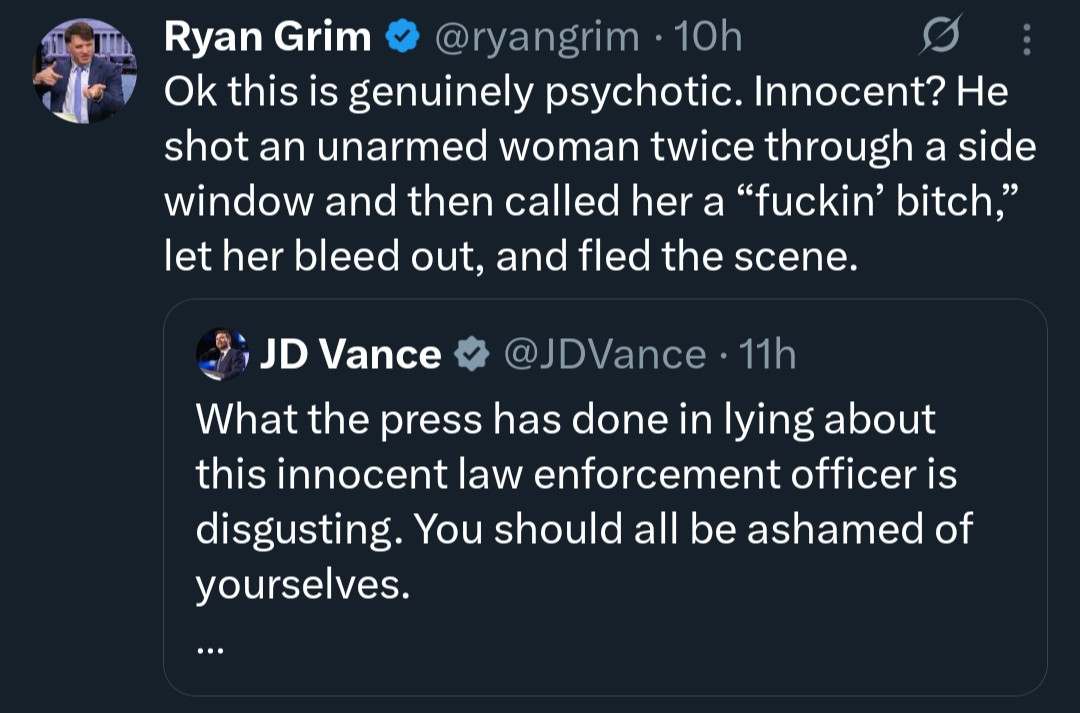Click the word "yourselves." in quoted post
The height and width of the screenshot is (713, 1080).
302,585
